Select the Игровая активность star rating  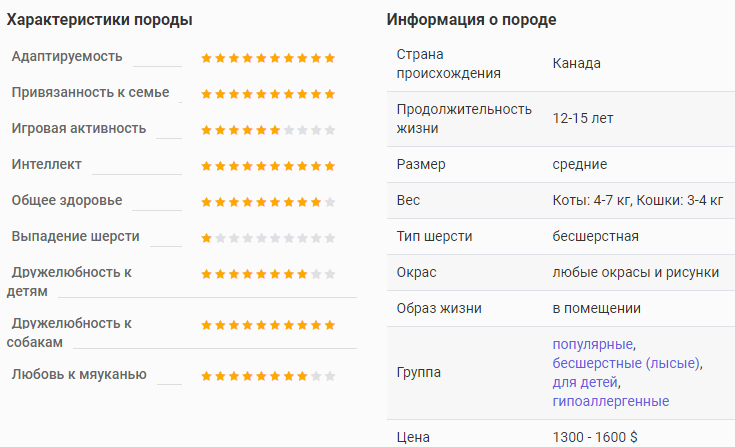[x=268, y=130]
